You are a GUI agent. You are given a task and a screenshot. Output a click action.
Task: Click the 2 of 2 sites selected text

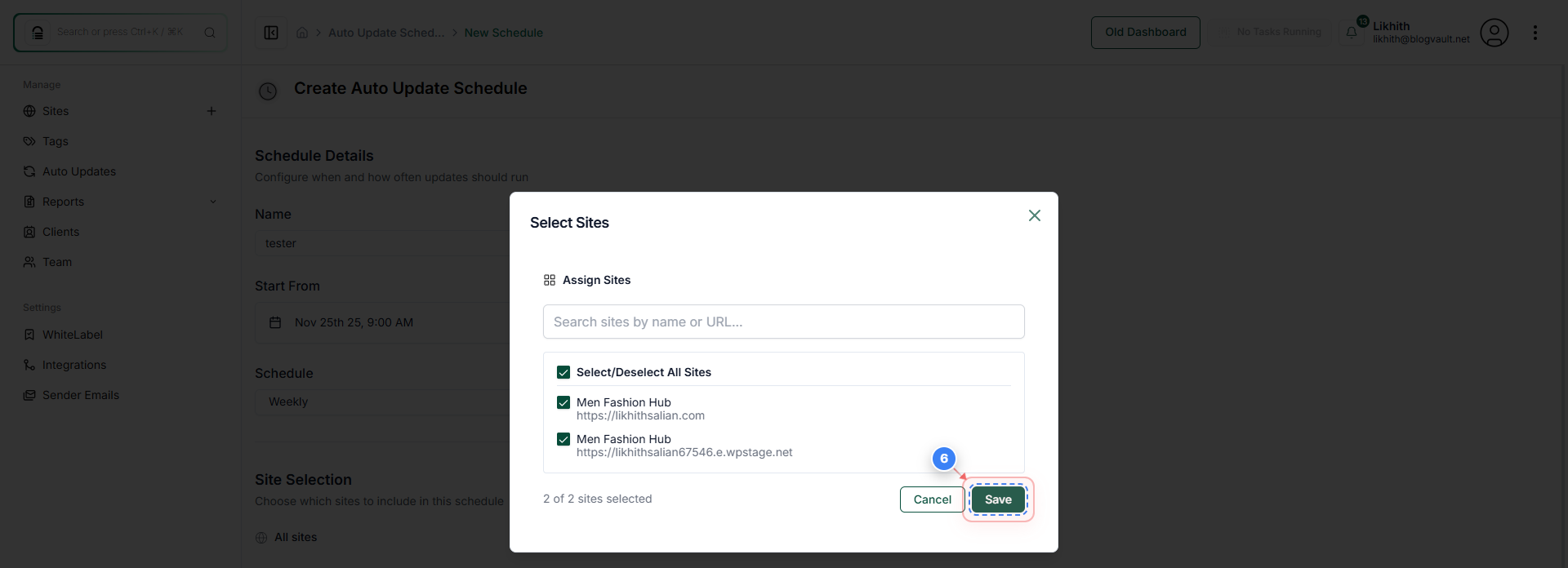(597, 499)
